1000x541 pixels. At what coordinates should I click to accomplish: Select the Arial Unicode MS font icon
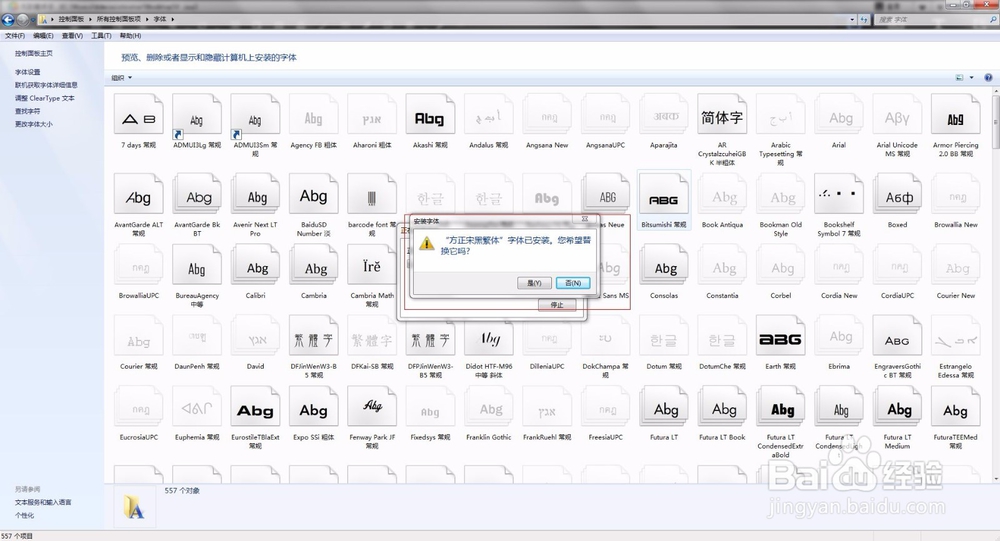click(x=897, y=116)
